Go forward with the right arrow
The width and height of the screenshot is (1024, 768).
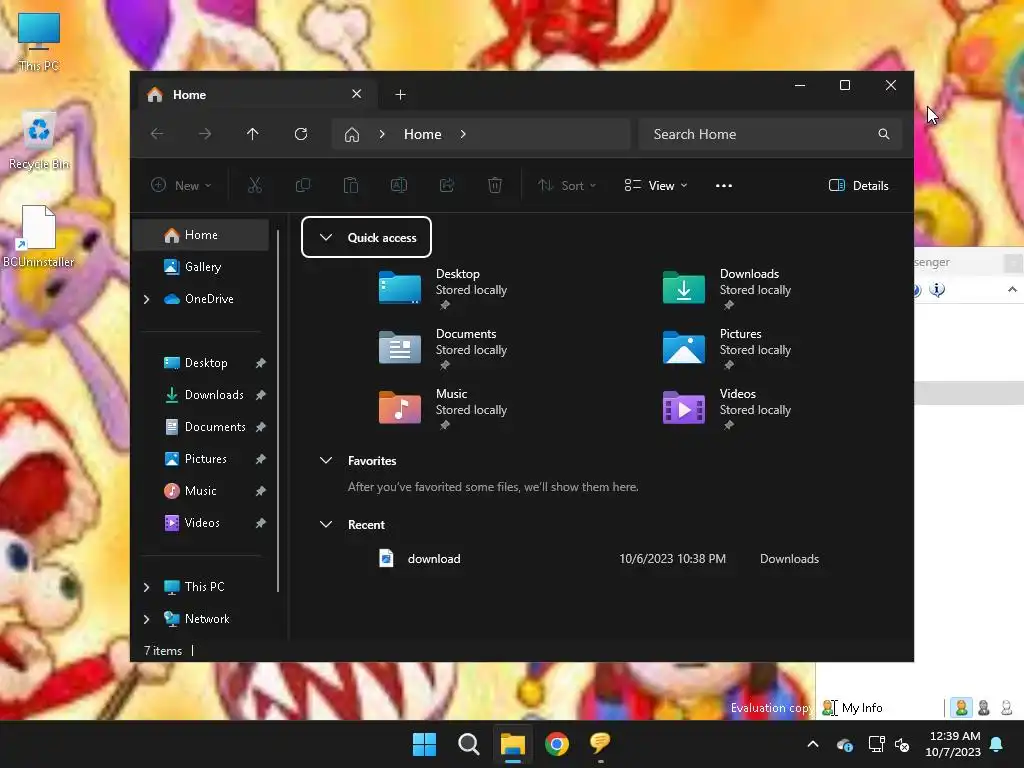pos(205,134)
